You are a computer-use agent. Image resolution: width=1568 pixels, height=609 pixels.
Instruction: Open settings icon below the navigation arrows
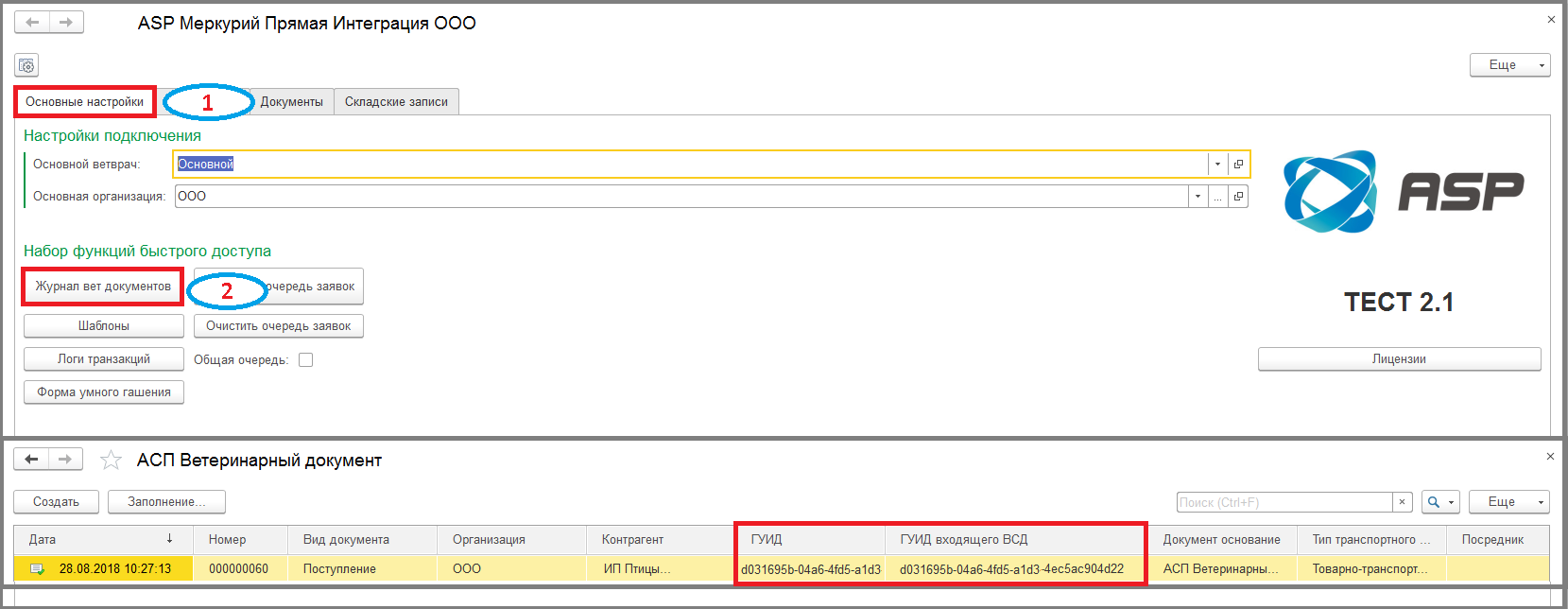(26, 65)
